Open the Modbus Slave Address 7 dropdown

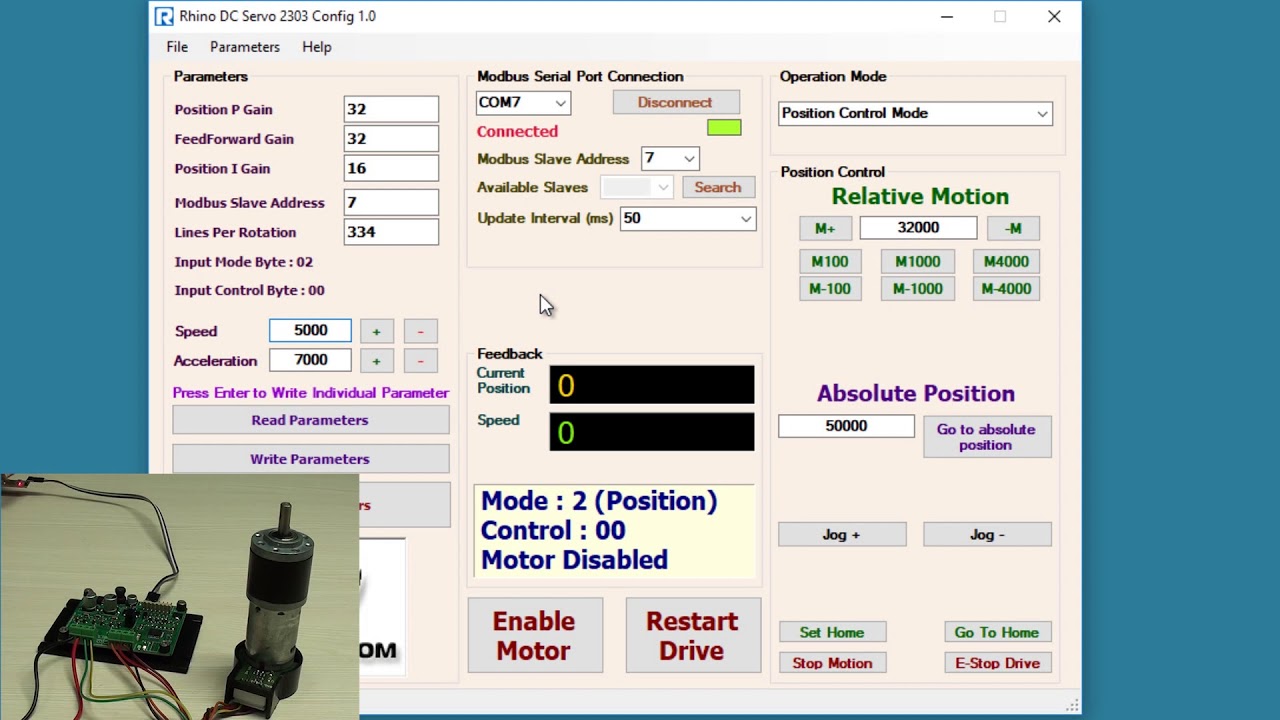pos(670,158)
